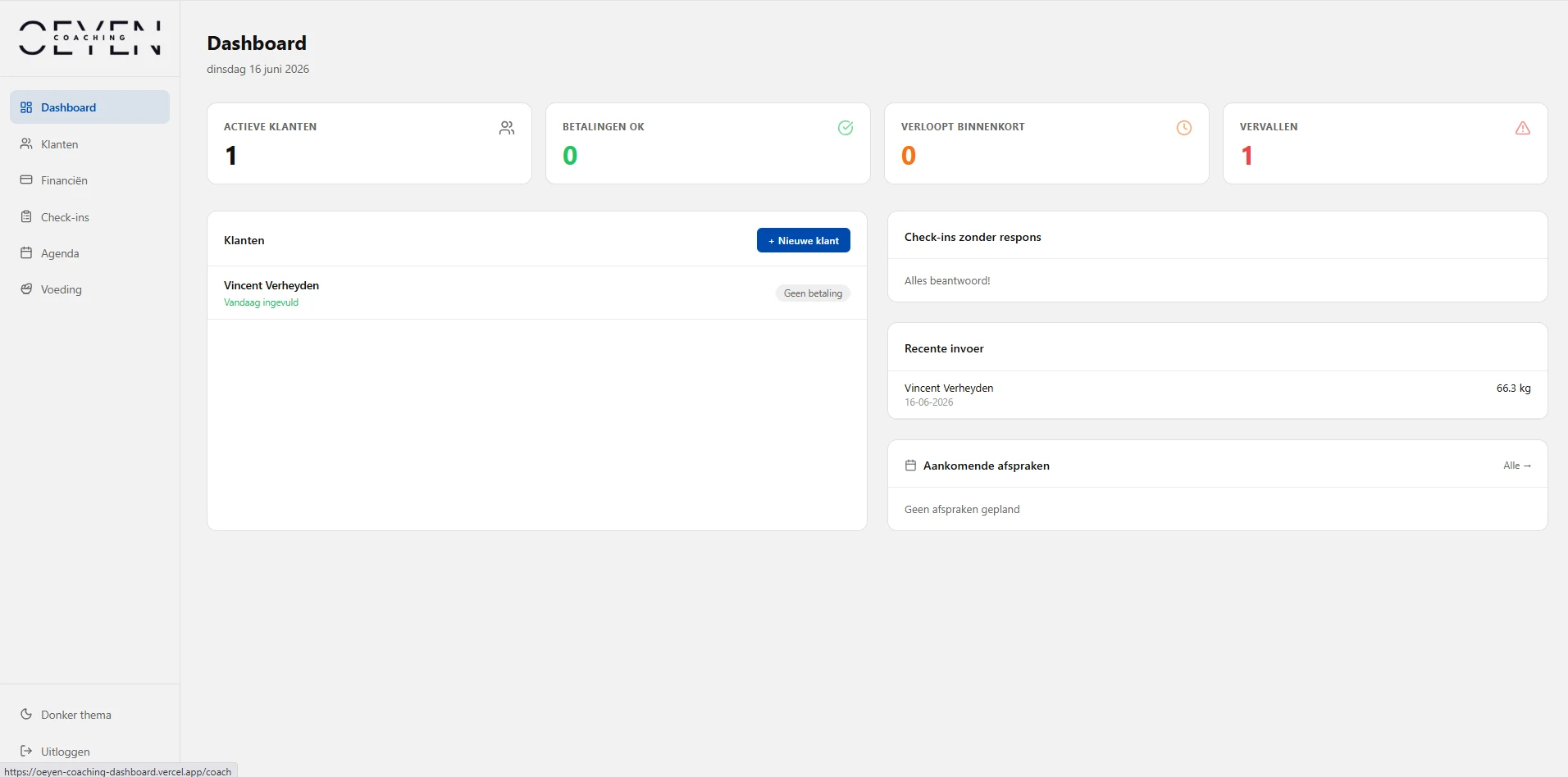Click the '66.3 kg' weight value
The height and width of the screenshot is (777, 1568).
tap(1513, 388)
